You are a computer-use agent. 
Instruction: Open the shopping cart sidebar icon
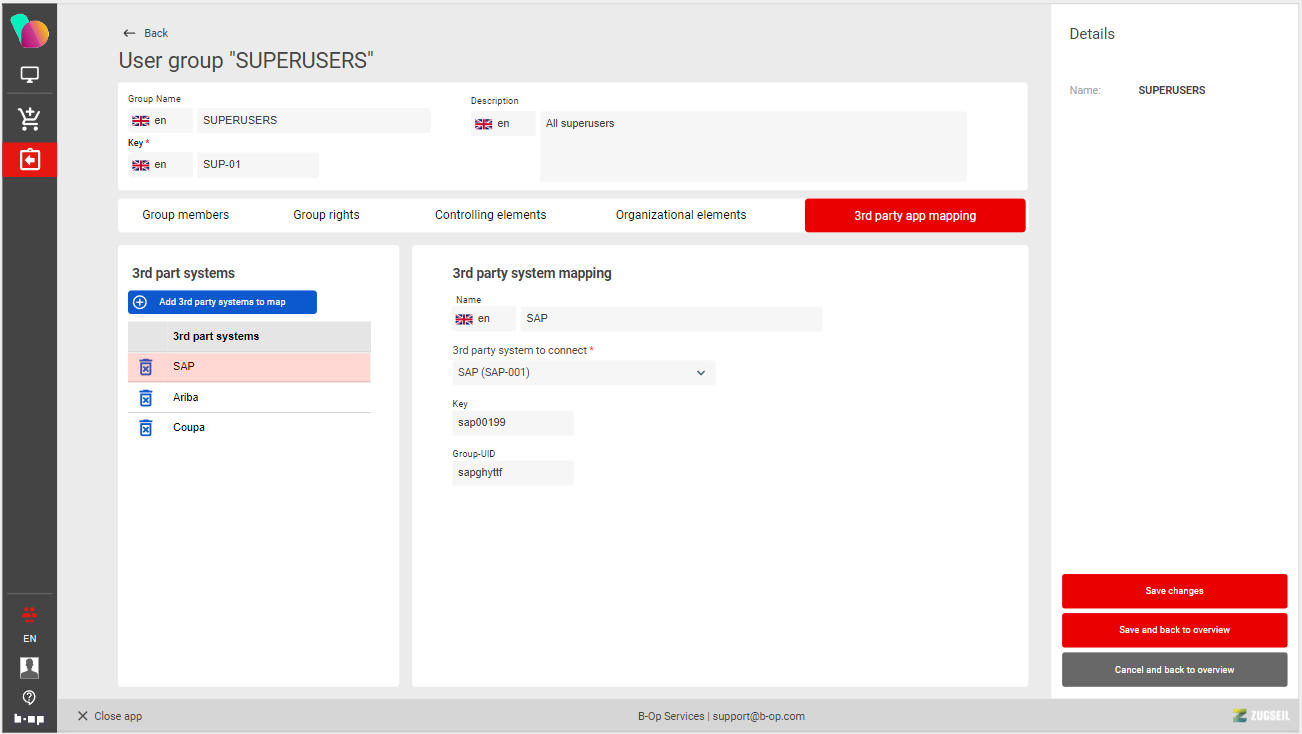[x=29, y=119]
